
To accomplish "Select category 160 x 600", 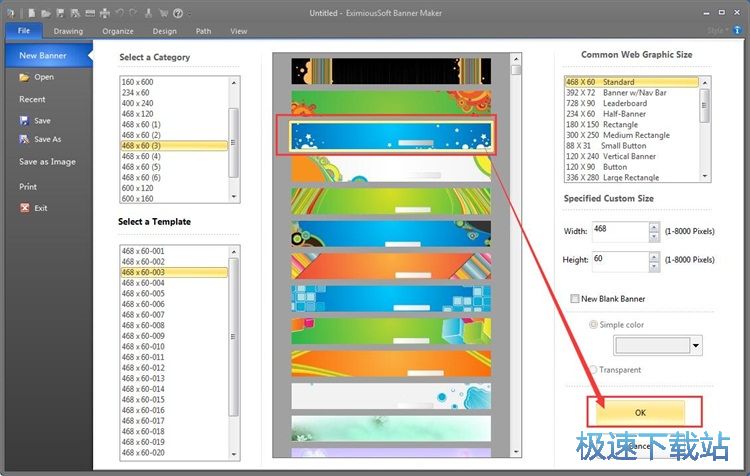I will tap(174, 82).
